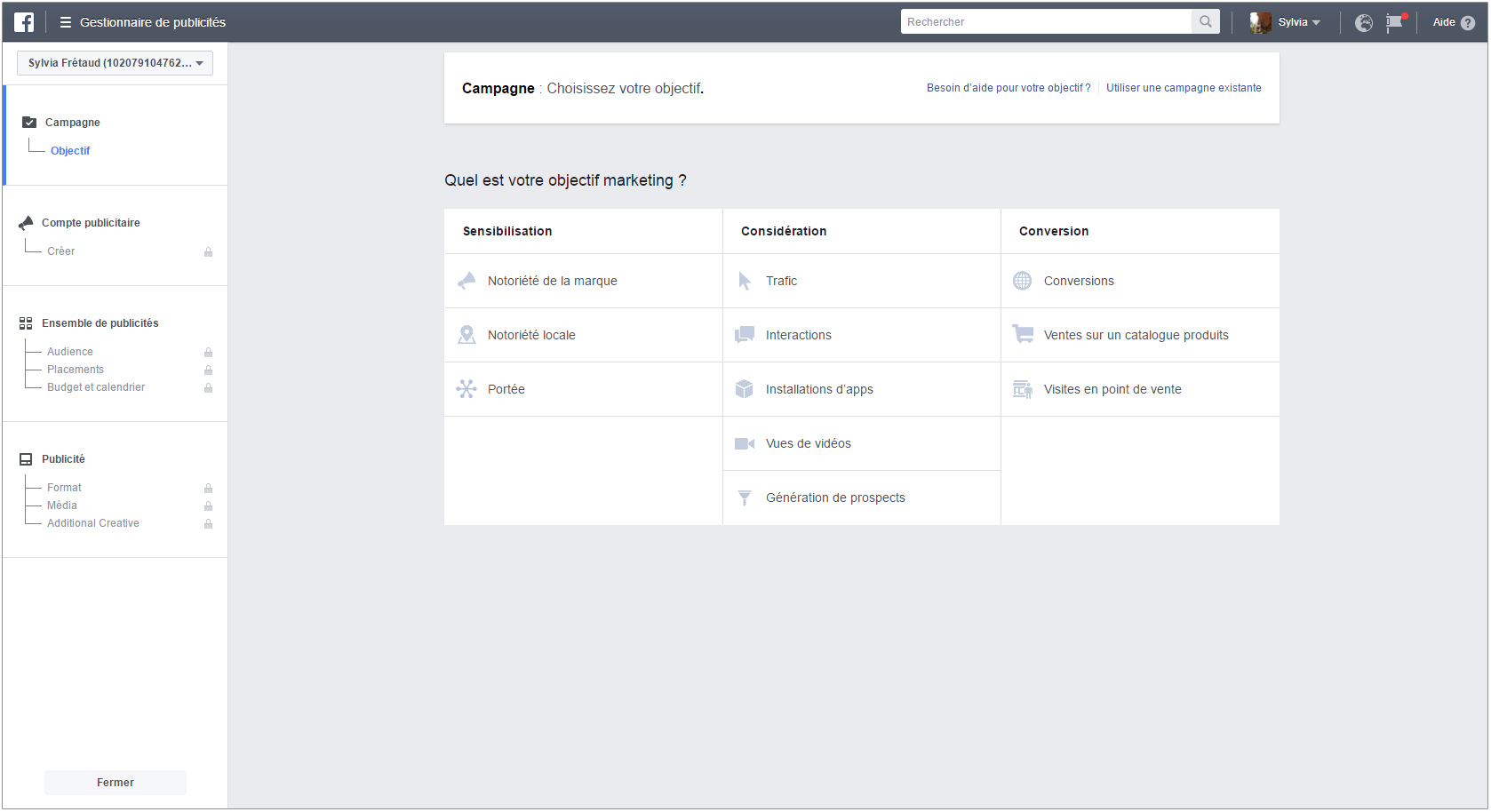Click the Génération de prospects funnel icon
The height and width of the screenshot is (812, 1491).
(x=745, y=498)
